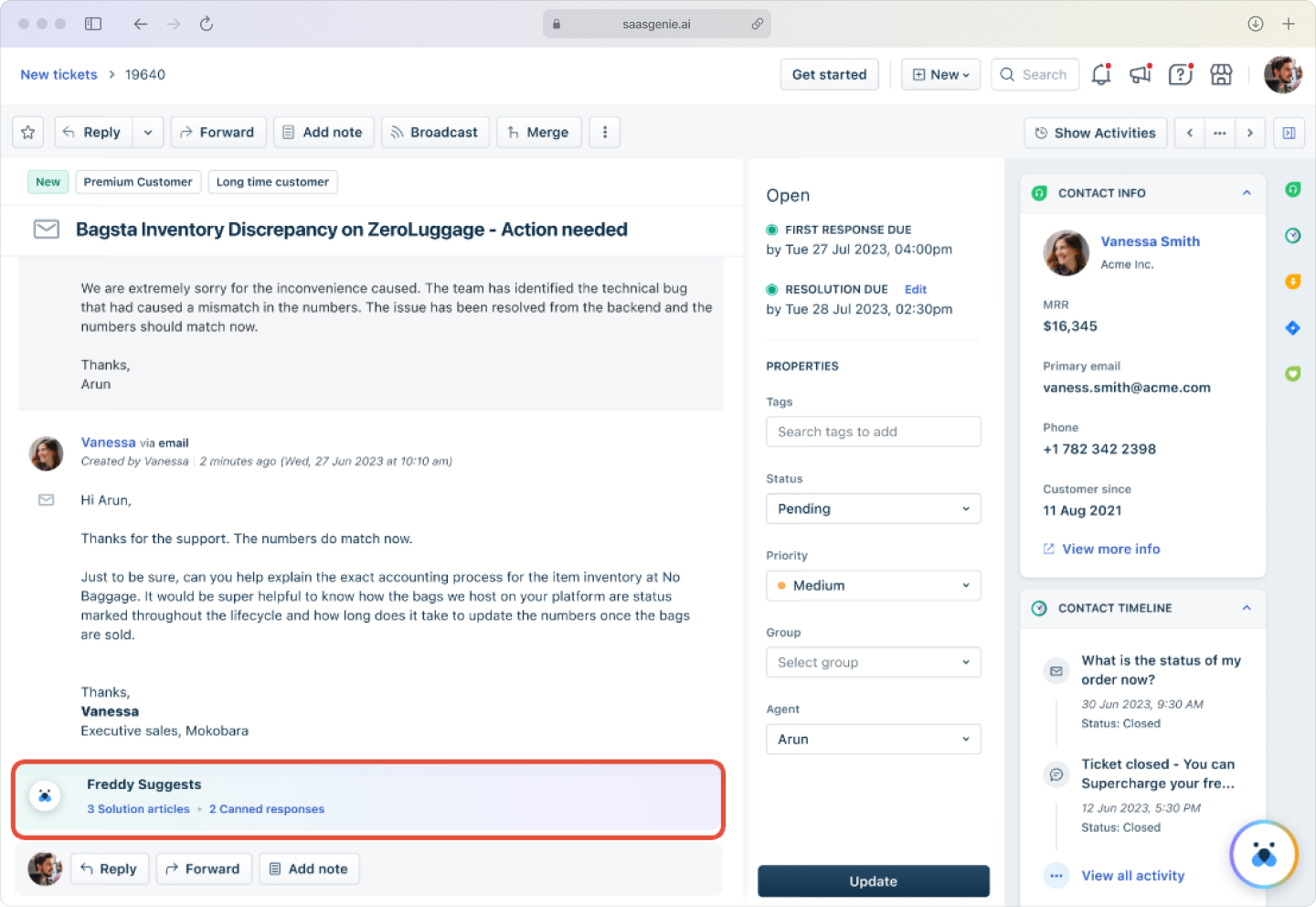Open the Priority dropdown showing Medium
Viewport: 1316px width, 907px height.
click(x=873, y=585)
